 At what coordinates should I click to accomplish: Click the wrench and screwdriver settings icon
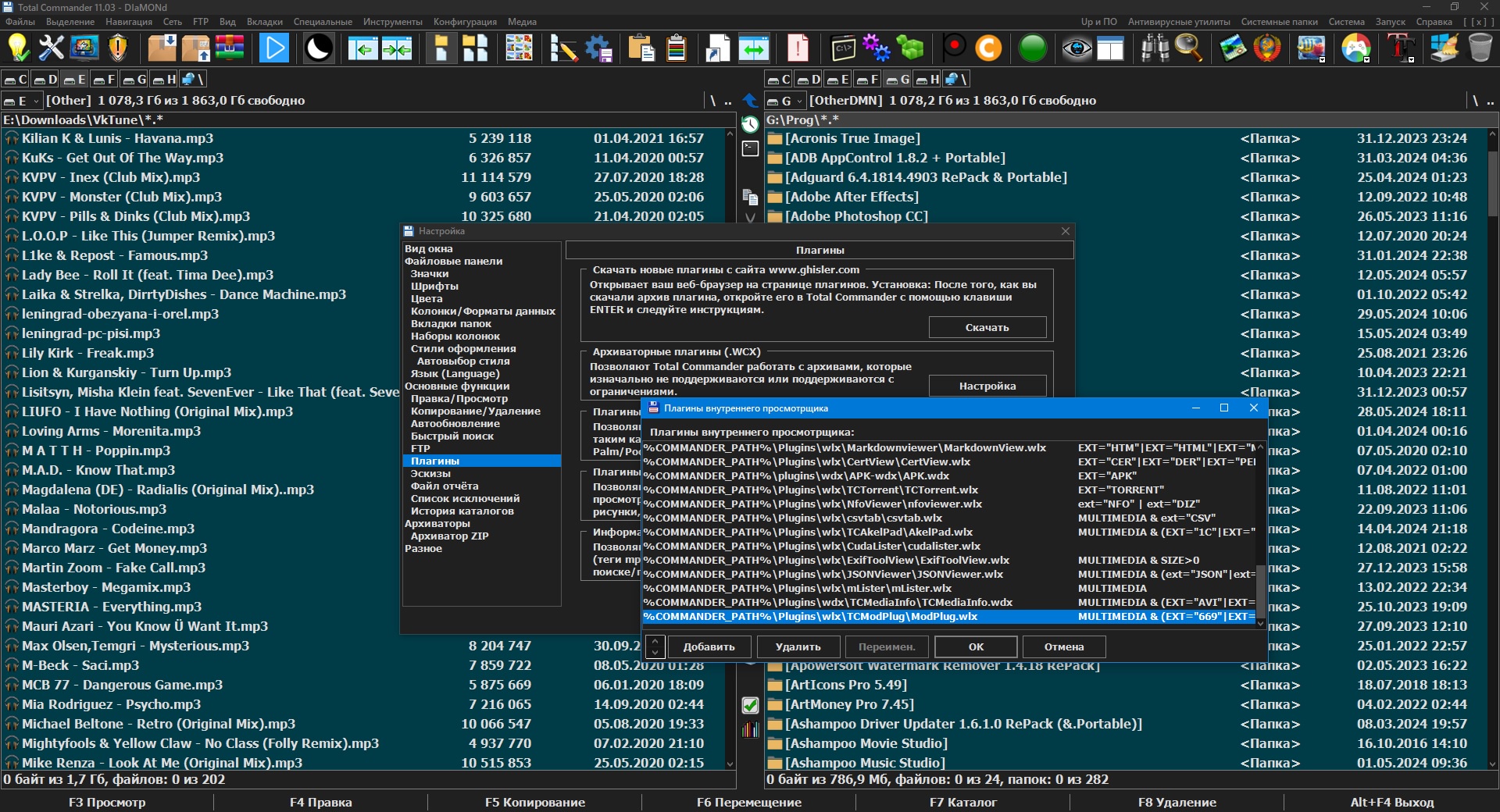point(52,48)
